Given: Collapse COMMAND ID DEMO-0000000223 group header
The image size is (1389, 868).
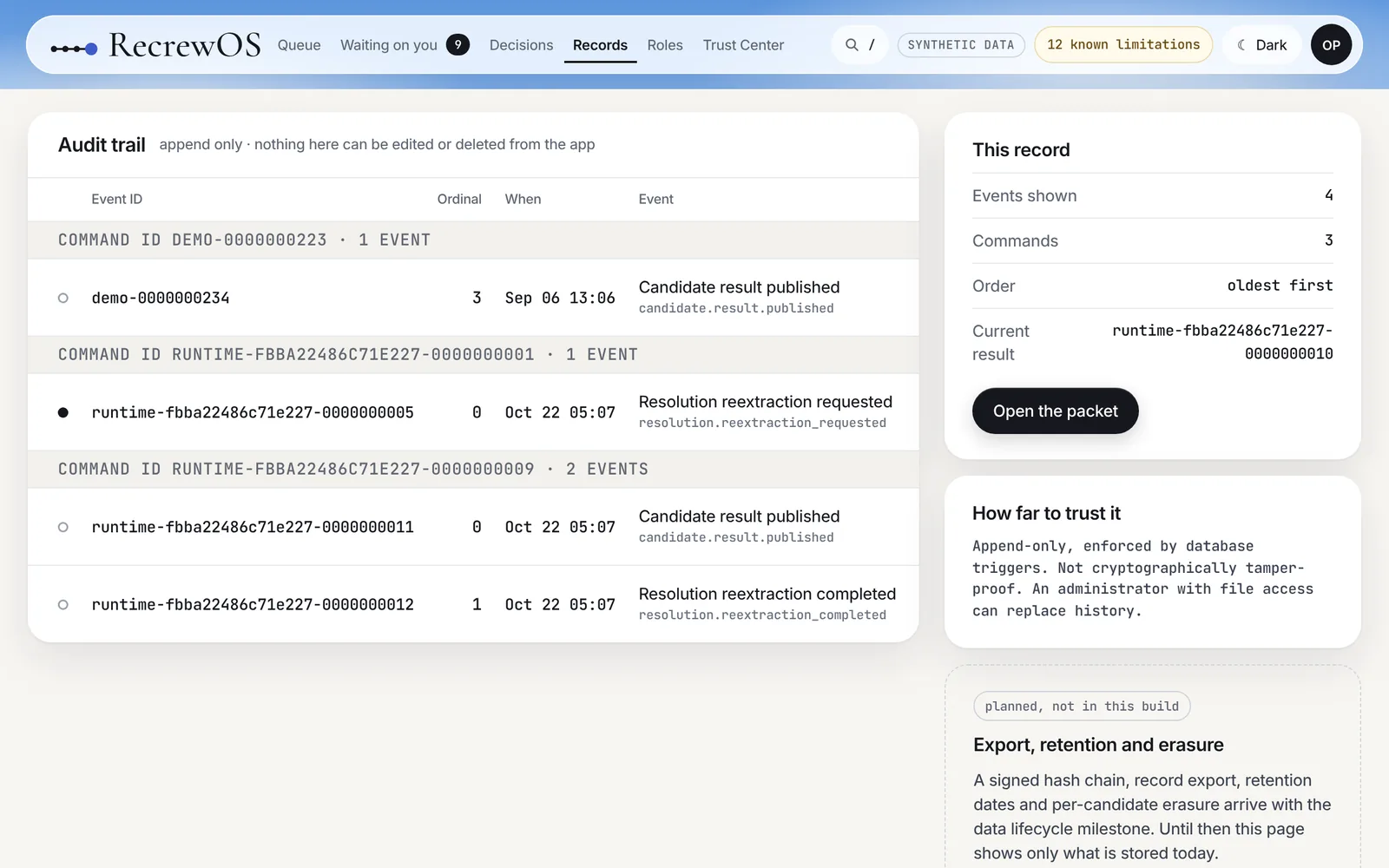Looking at the screenshot, I should pyautogui.click(x=473, y=240).
